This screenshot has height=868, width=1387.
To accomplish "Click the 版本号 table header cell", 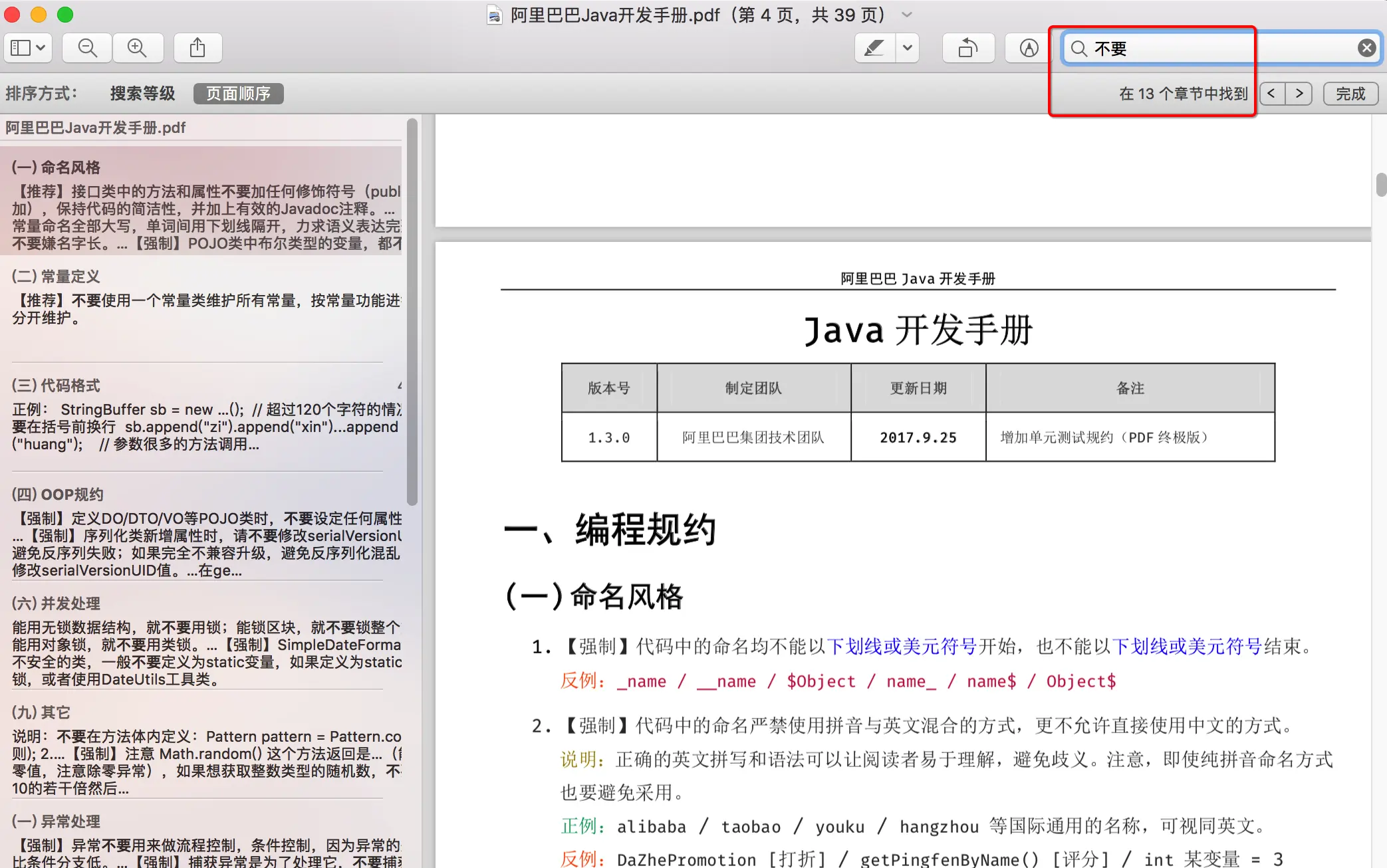I will point(609,388).
